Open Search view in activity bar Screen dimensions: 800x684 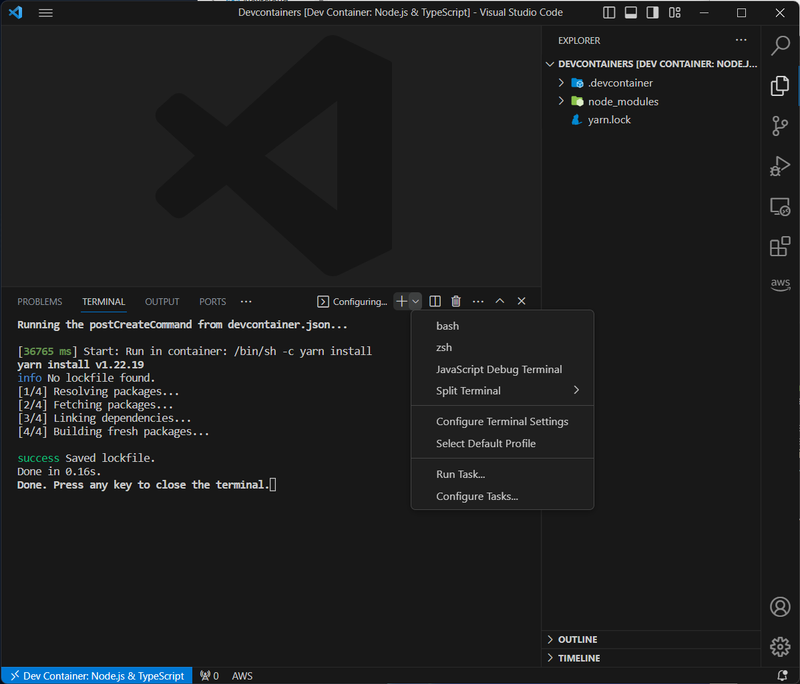780,45
